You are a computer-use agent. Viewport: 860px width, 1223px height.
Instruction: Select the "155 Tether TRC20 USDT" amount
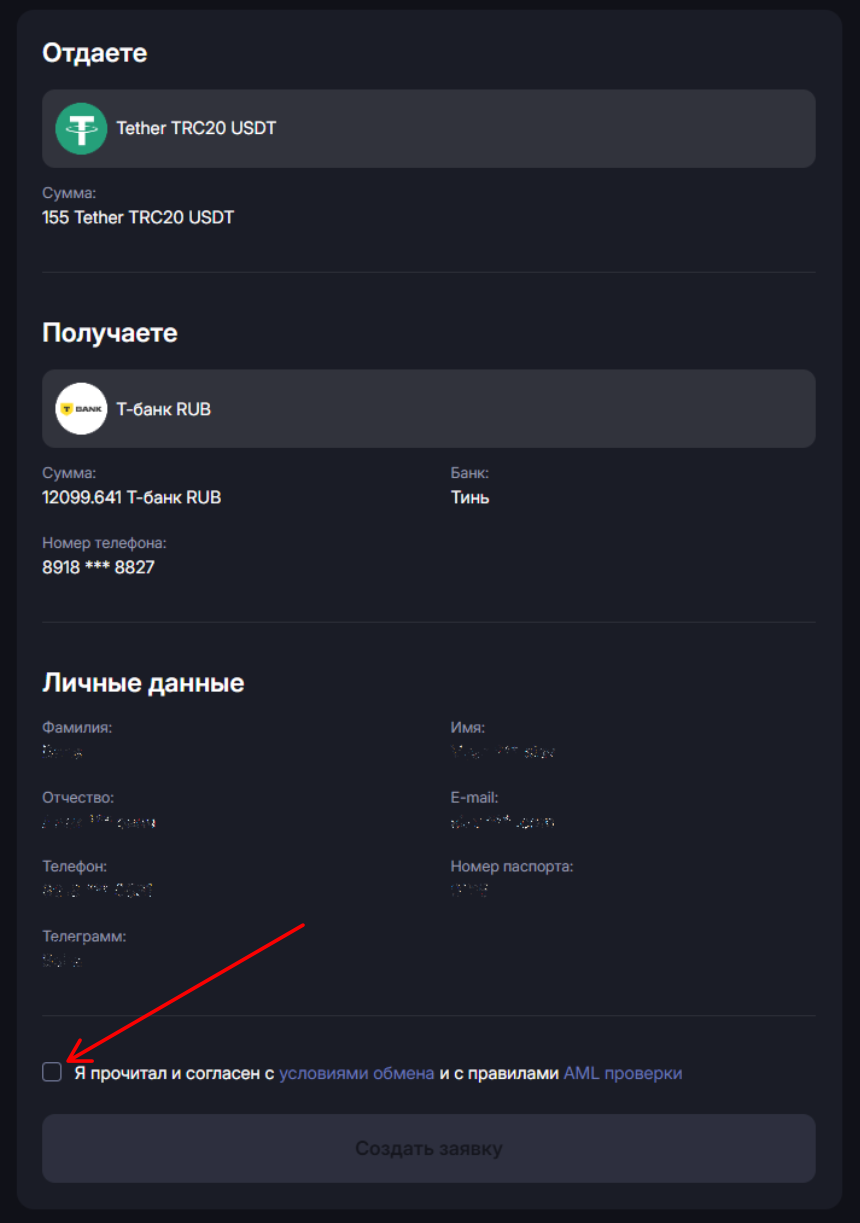138,217
